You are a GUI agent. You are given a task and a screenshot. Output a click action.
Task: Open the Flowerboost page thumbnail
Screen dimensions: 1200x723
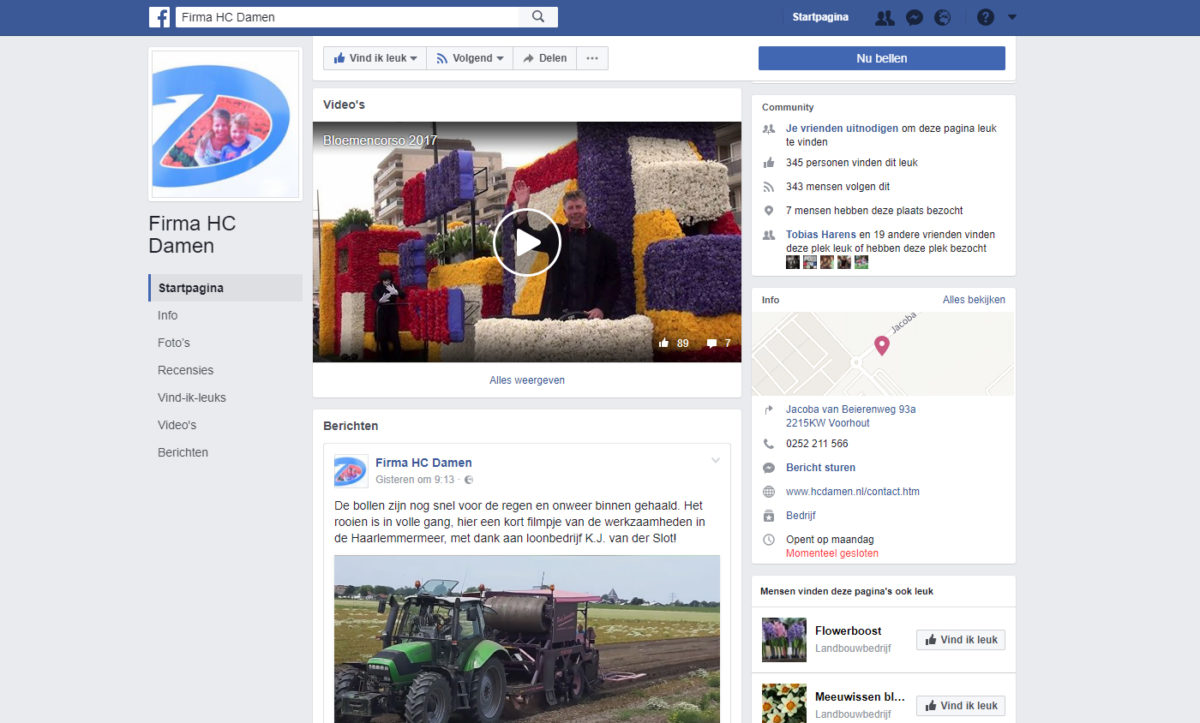click(x=784, y=639)
